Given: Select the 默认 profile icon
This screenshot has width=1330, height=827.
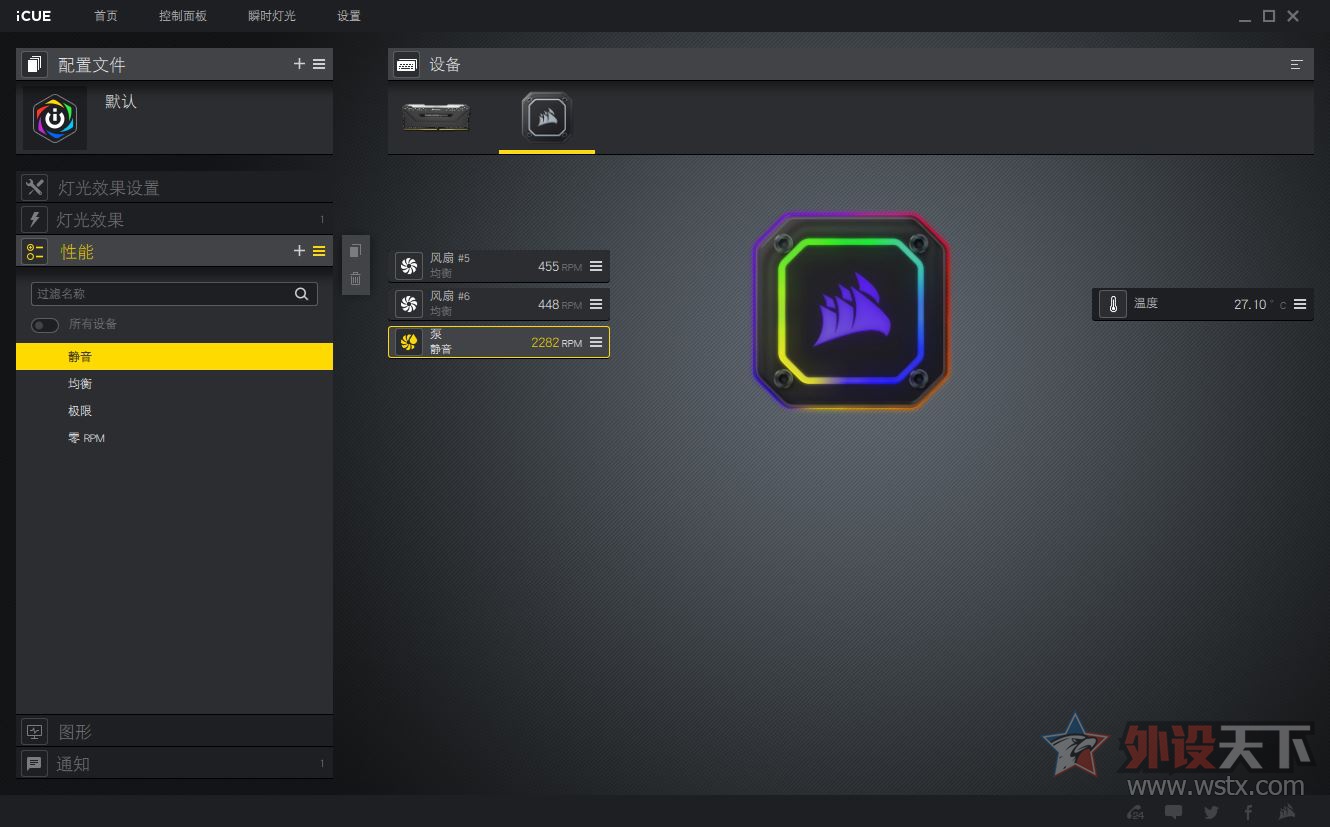Looking at the screenshot, I should click(55, 118).
